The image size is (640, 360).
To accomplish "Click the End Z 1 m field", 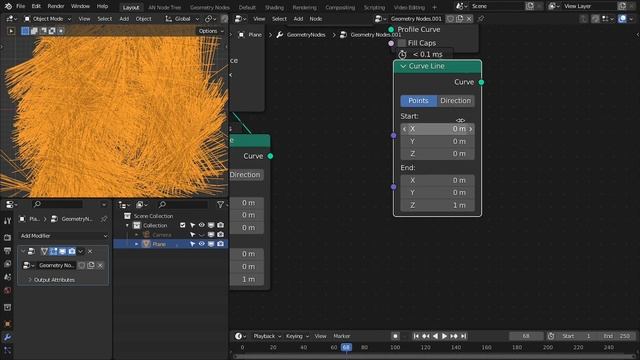I will [437, 205].
